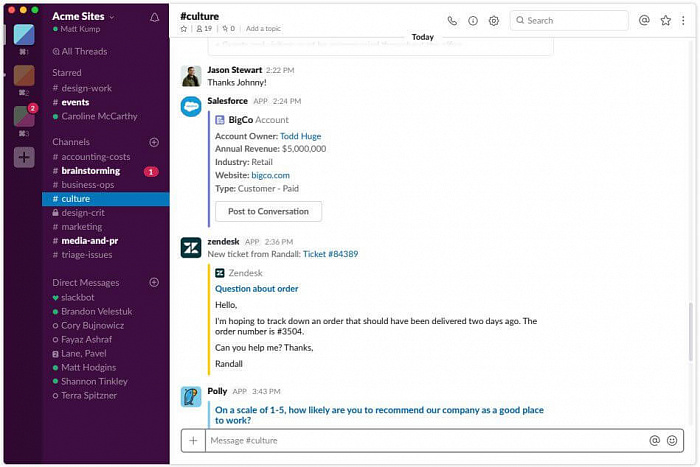Click BigCo Account title
The image size is (700, 467).
[258, 120]
